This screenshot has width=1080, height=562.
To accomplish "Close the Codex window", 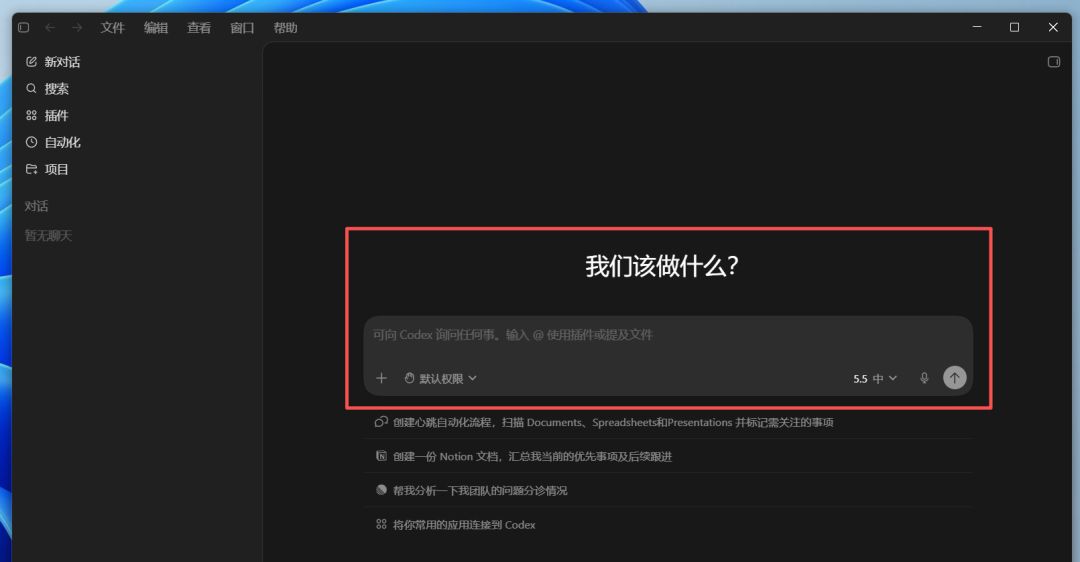I will pyautogui.click(x=1053, y=27).
